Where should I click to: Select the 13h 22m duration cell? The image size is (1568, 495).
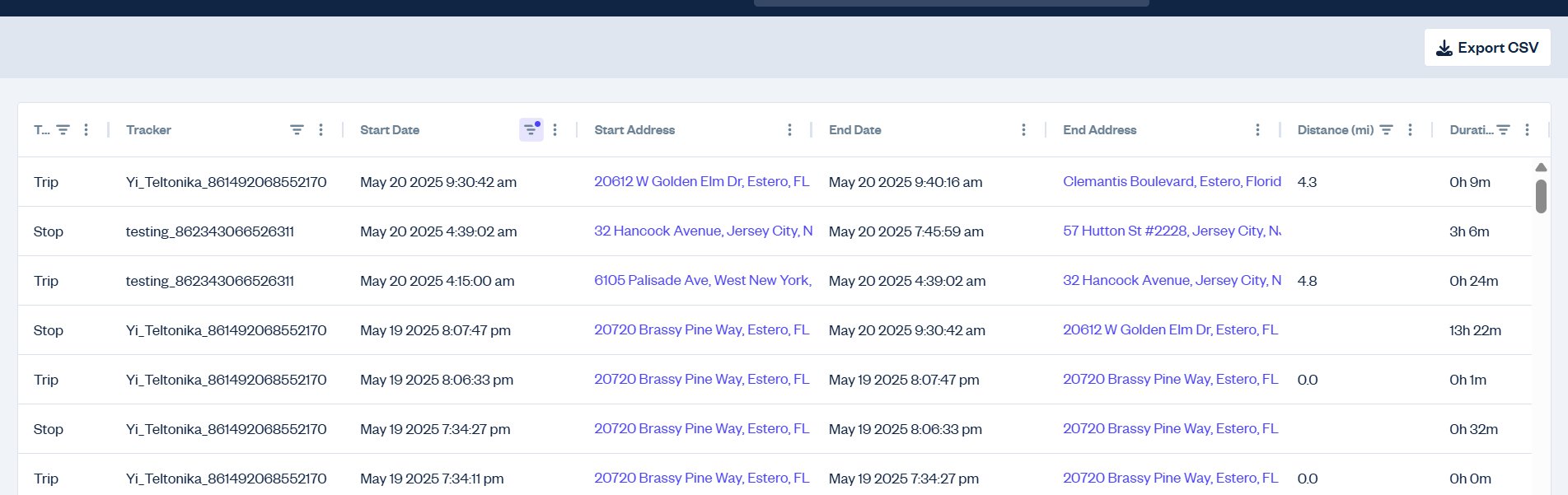point(1475,330)
